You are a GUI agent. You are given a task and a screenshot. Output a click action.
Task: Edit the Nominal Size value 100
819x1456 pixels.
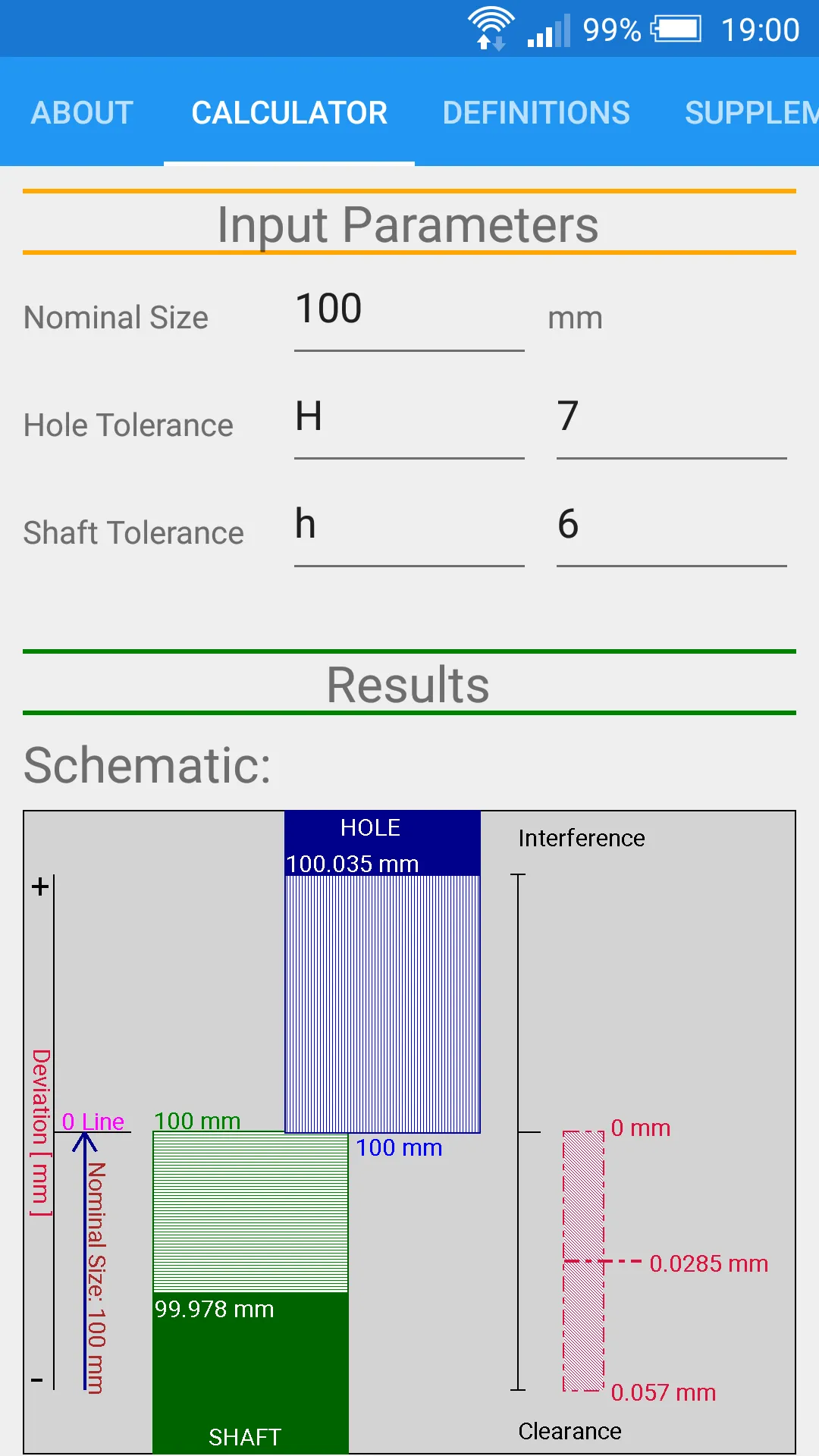(x=409, y=311)
